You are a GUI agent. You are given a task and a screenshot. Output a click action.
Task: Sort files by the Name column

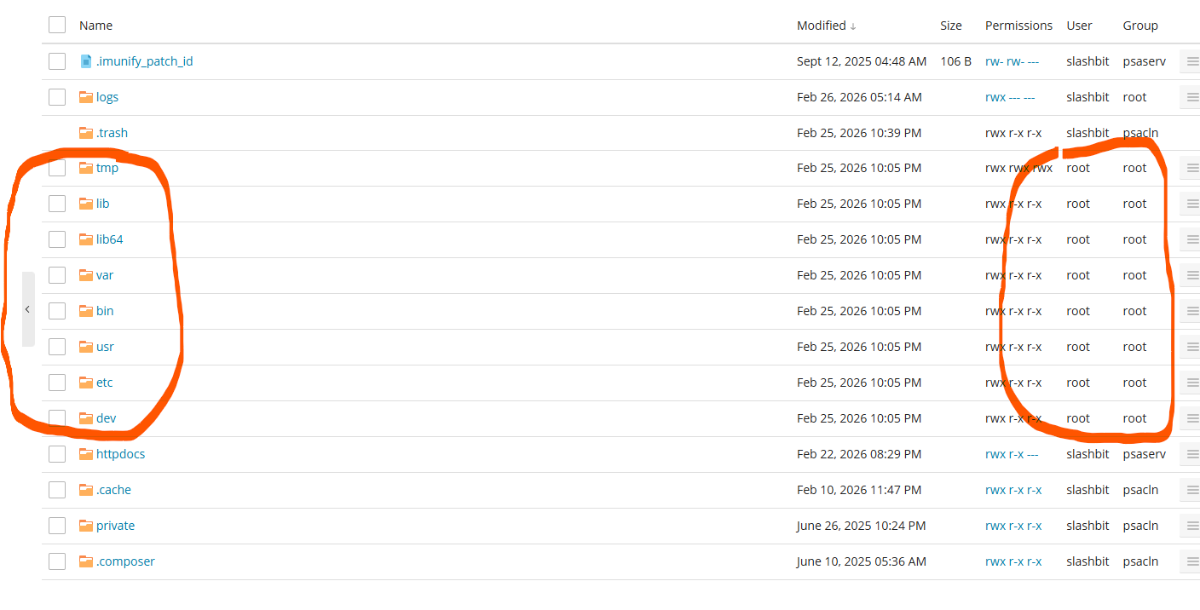(x=96, y=26)
